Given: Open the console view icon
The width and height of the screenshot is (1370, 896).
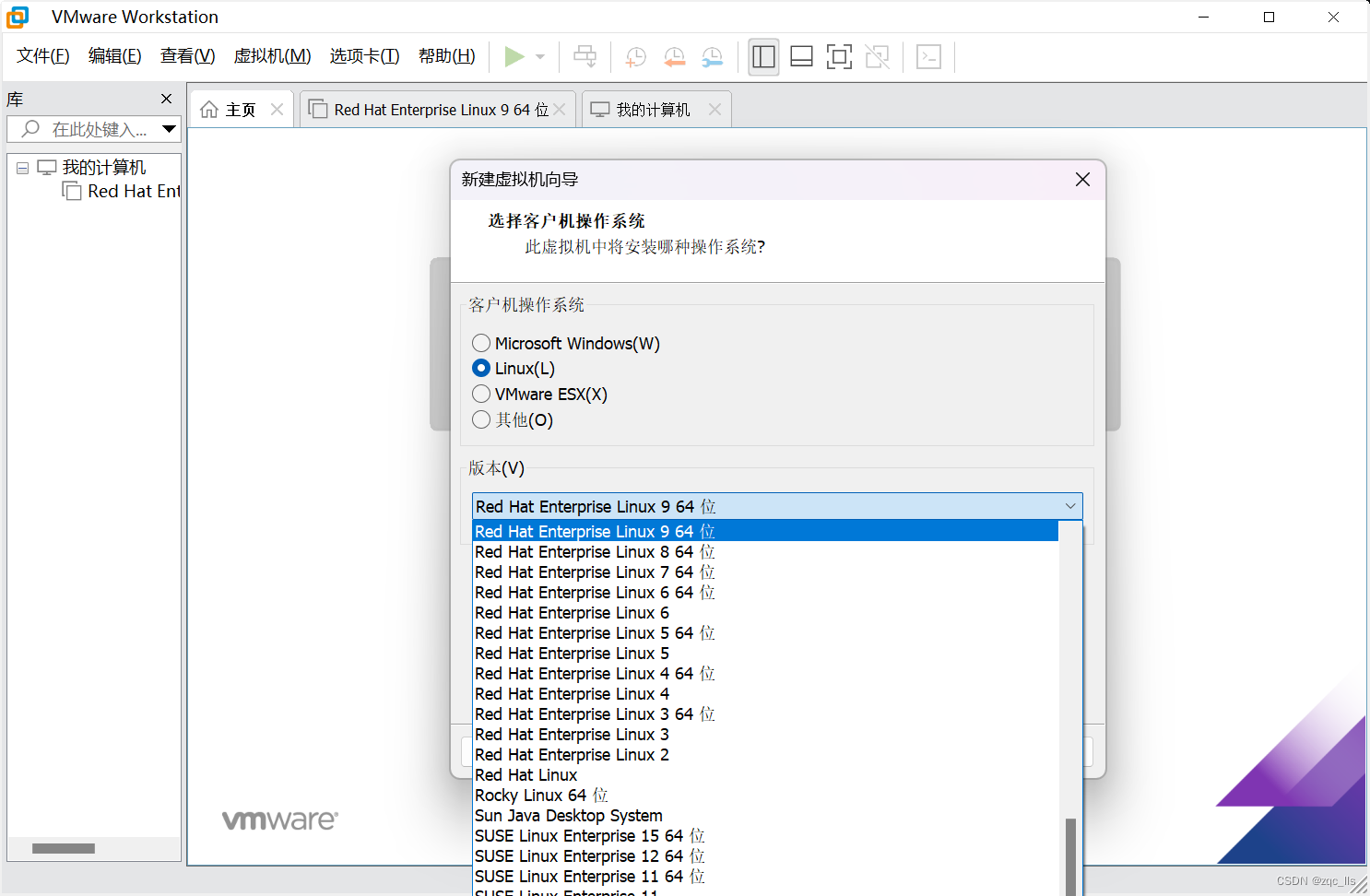Looking at the screenshot, I should click(928, 57).
